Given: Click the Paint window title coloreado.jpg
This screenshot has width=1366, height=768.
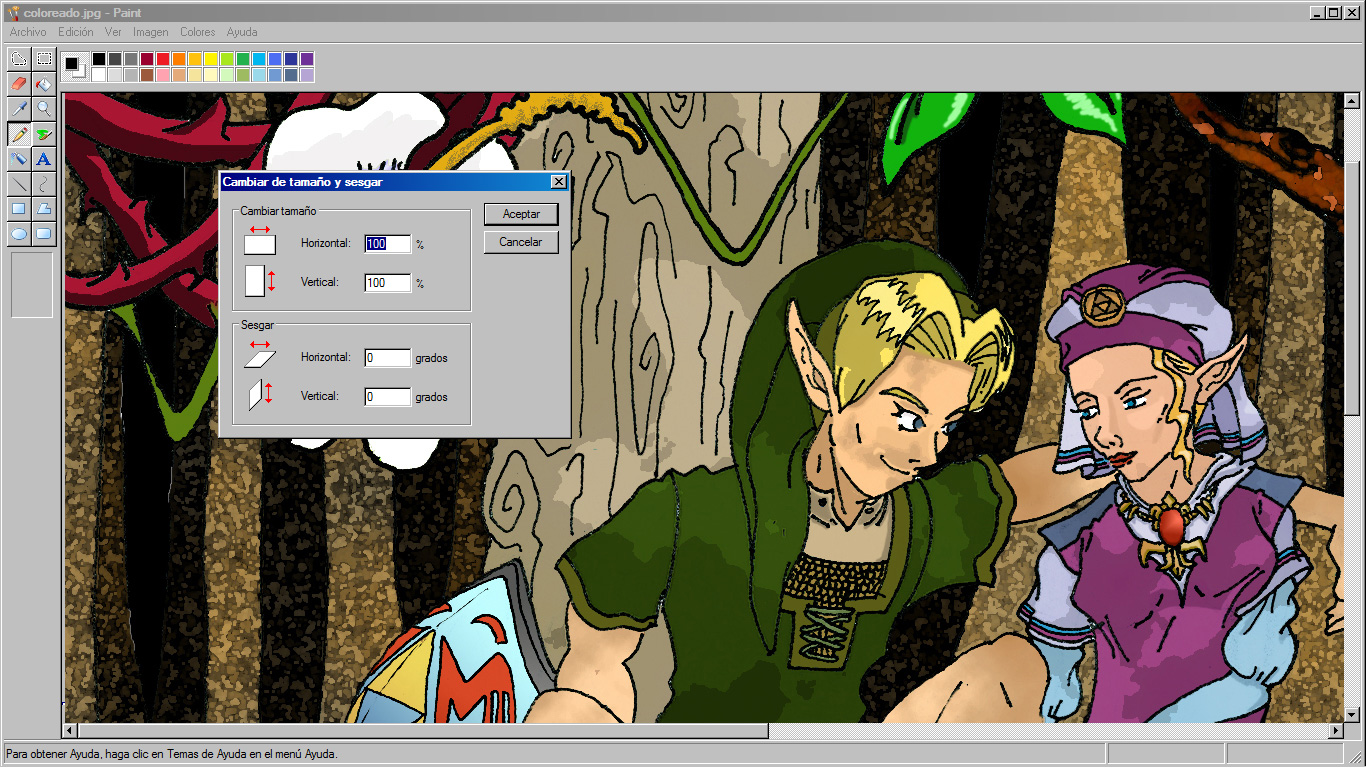Looking at the screenshot, I should (82, 12).
